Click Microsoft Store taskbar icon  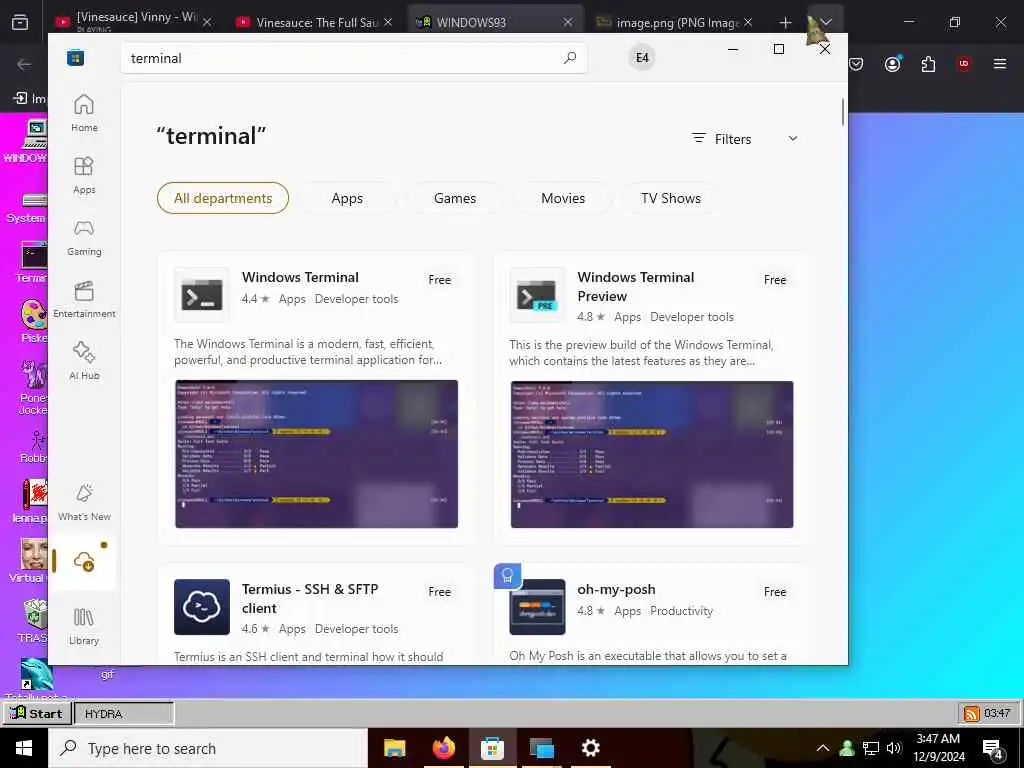pos(492,748)
